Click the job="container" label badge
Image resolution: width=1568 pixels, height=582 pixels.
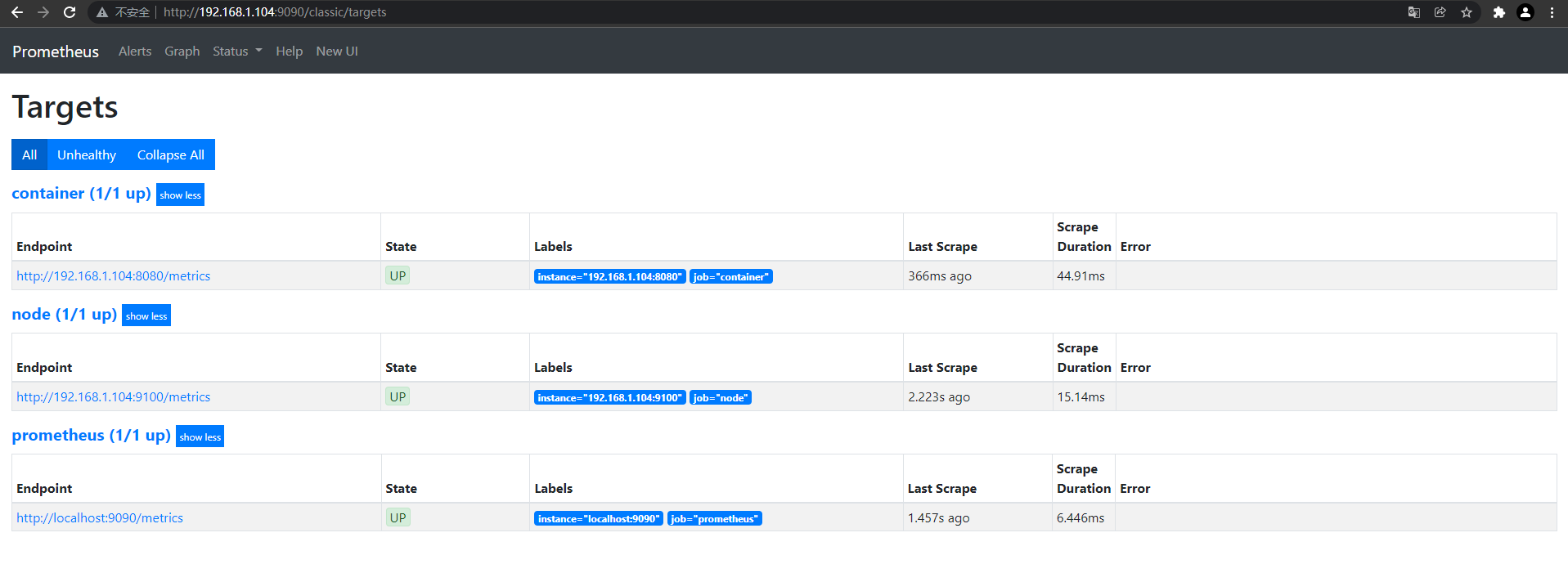(731, 276)
